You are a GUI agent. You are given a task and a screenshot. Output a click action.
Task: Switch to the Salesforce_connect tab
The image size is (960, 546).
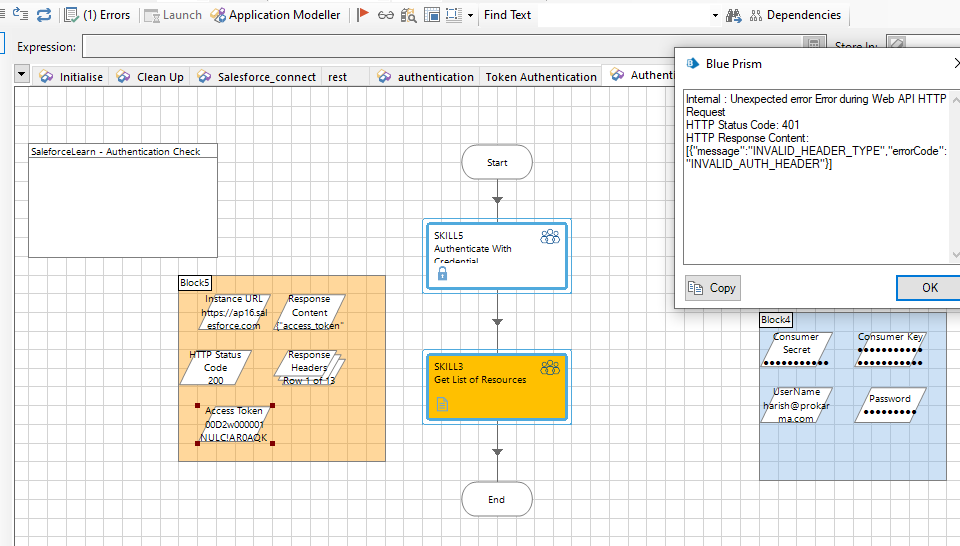257,77
